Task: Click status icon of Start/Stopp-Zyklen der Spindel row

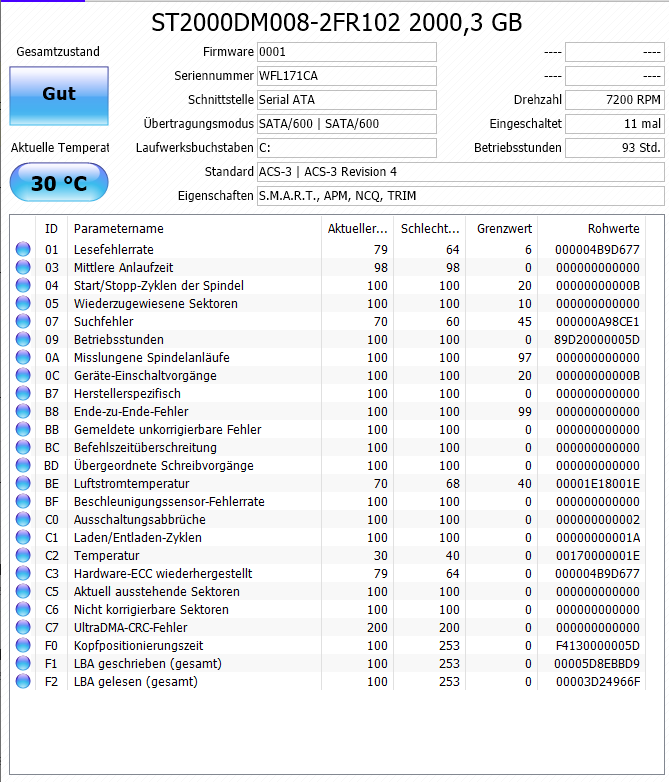Action: 23,285
